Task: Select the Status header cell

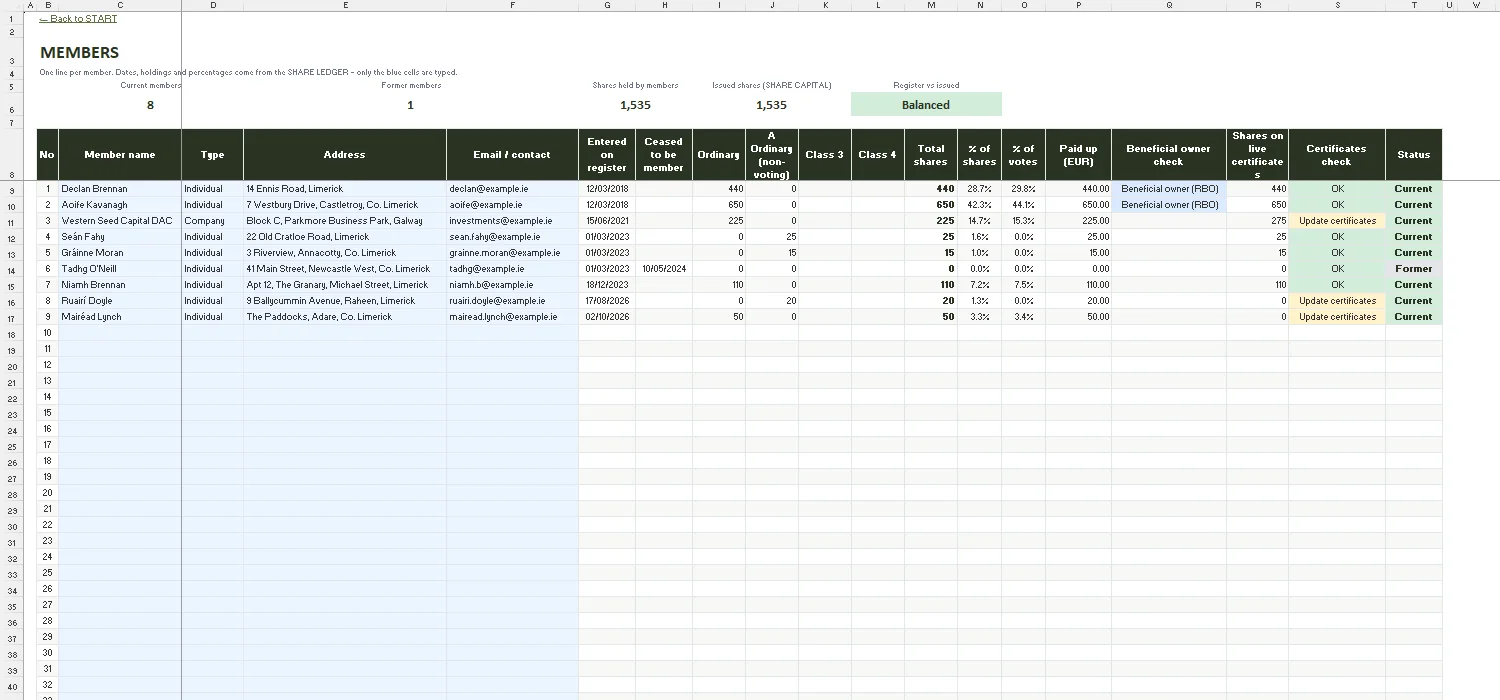Action: coord(1414,155)
